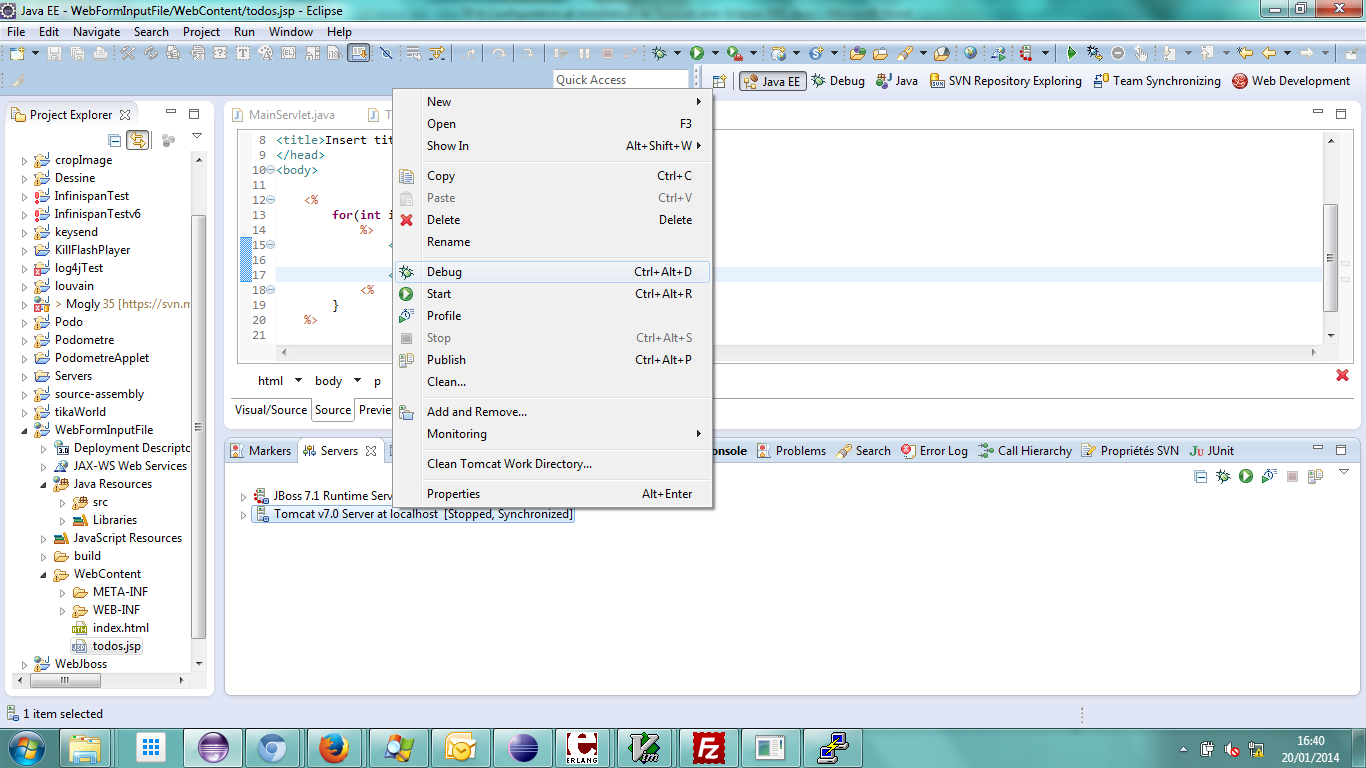
Task: Click the Last Edit Location arrow icon
Action: click(x=1244, y=53)
